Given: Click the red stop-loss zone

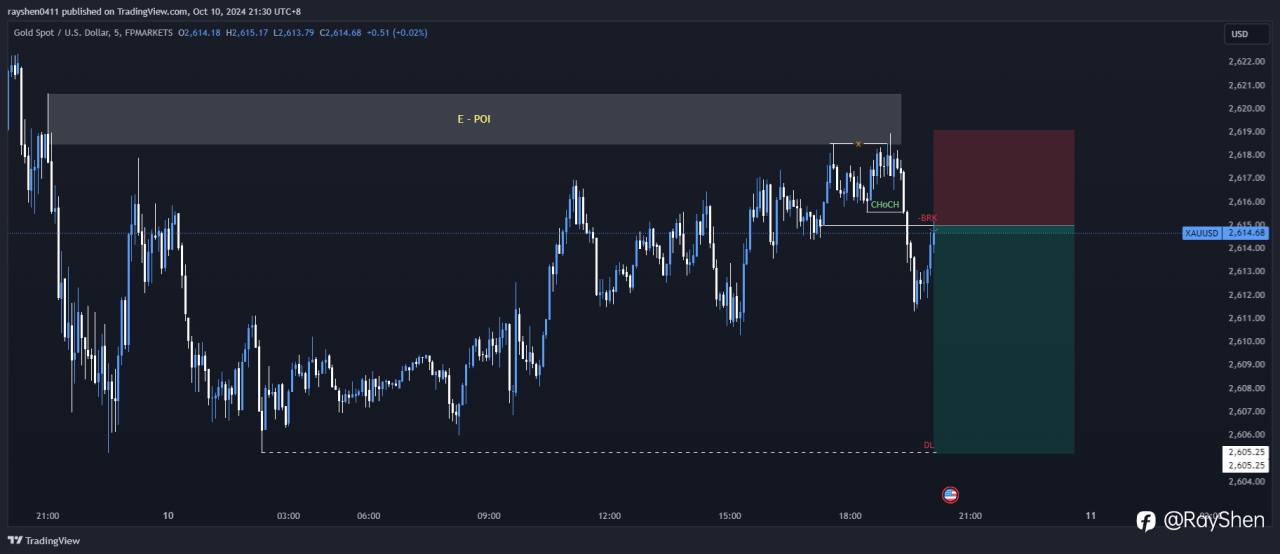Looking at the screenshot, I should tap(1003, 177).
